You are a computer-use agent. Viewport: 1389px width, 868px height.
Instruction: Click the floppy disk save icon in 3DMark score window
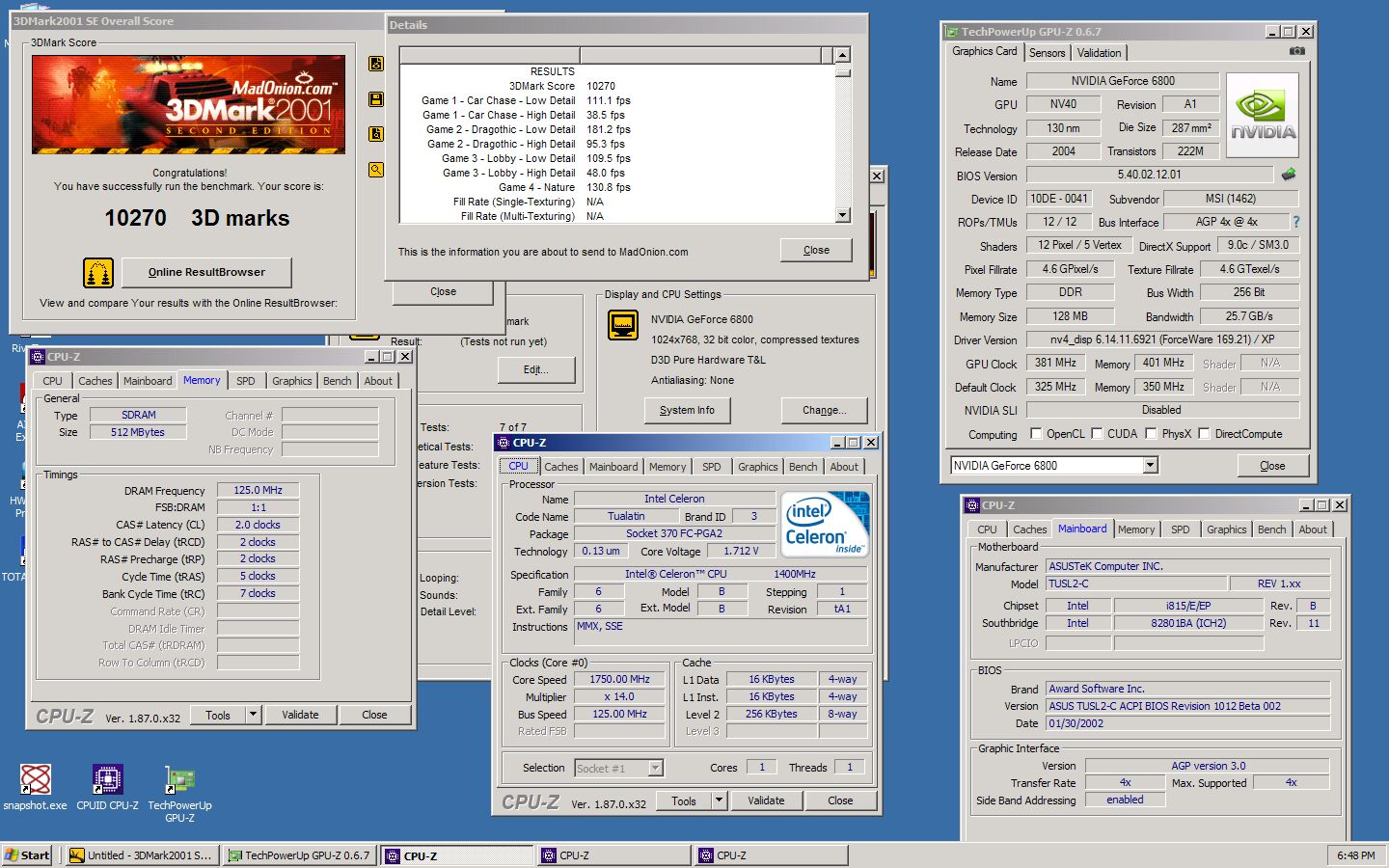pos(376,99)
